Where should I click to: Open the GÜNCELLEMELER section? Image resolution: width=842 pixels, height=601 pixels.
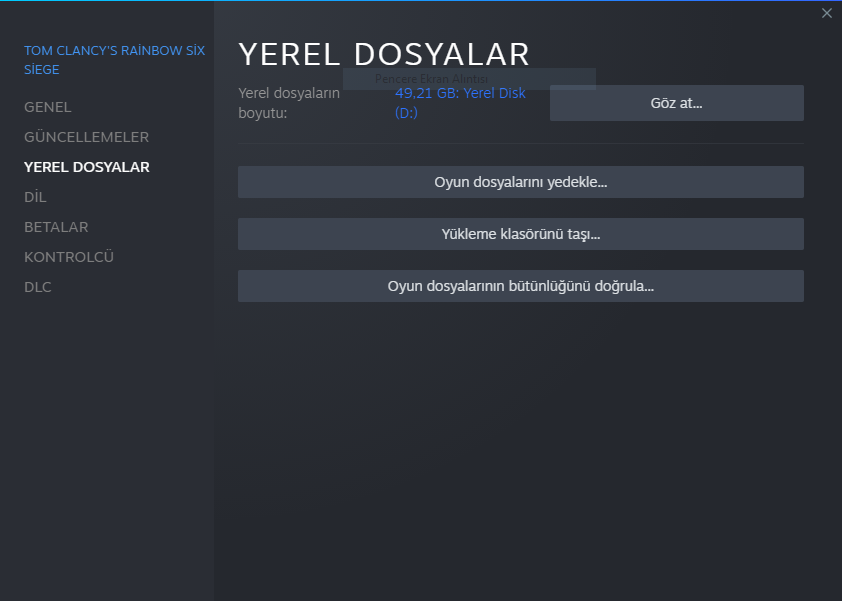tap(87, 137)
